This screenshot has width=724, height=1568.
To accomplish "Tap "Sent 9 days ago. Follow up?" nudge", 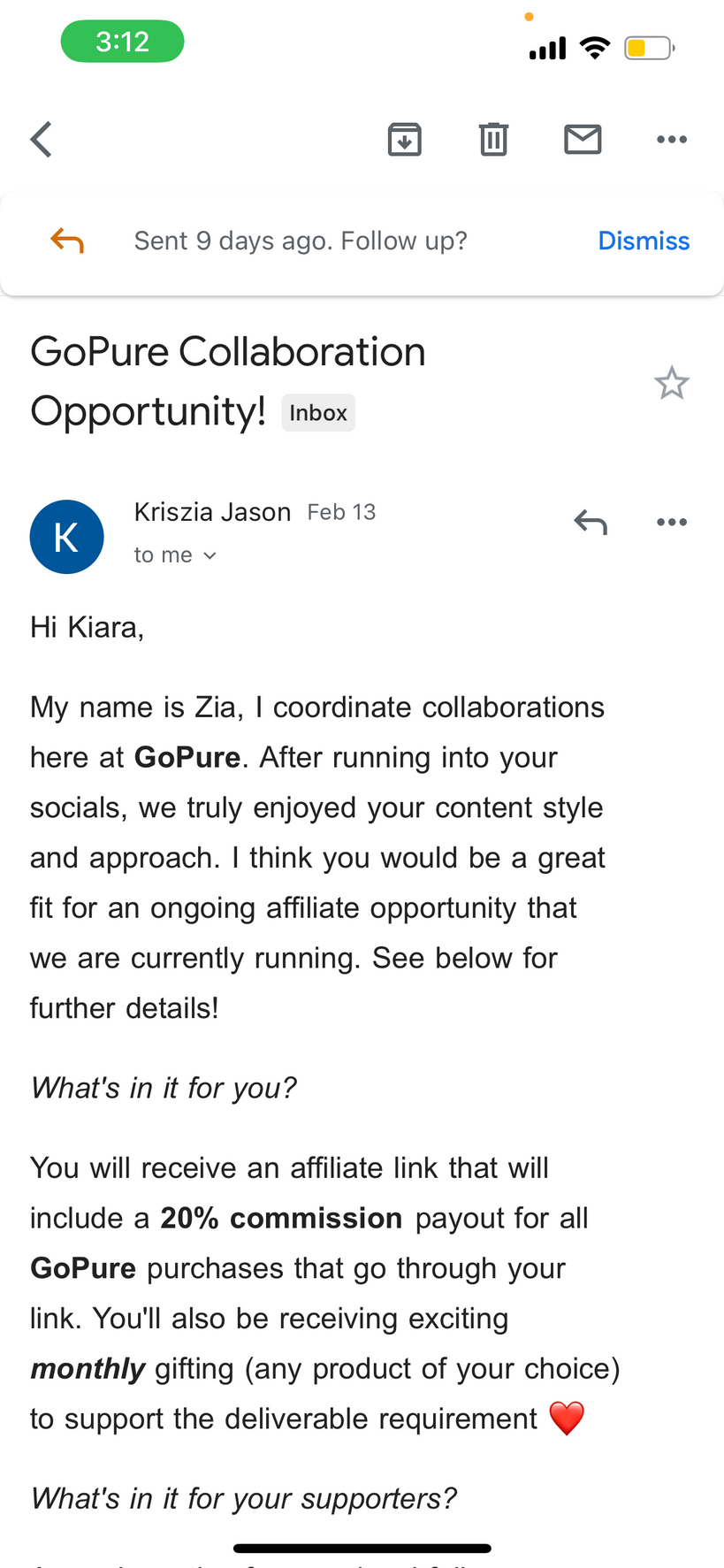I will click(x=301, y=241).
